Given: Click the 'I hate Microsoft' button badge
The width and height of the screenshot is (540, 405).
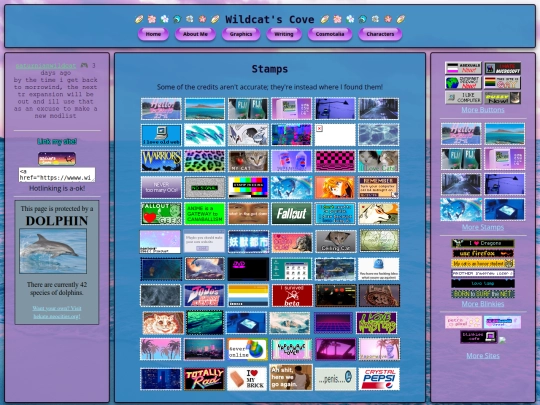Looking at the screenshot, I should pyautogui.click(x=502, y=68).
